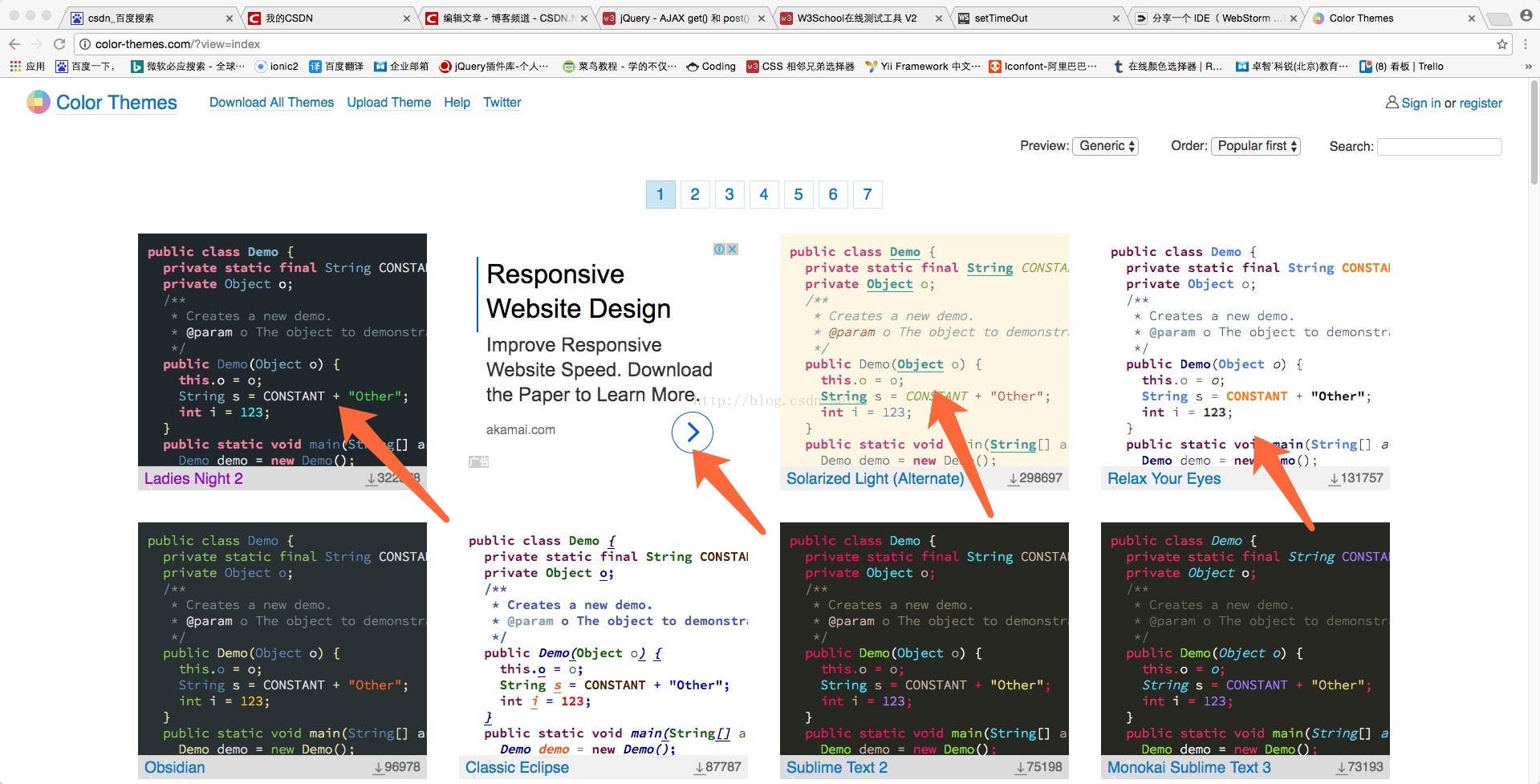Open the Preview Generic dropdown
Screen dimensions: 1540x784
click(x=1105, y=146)
